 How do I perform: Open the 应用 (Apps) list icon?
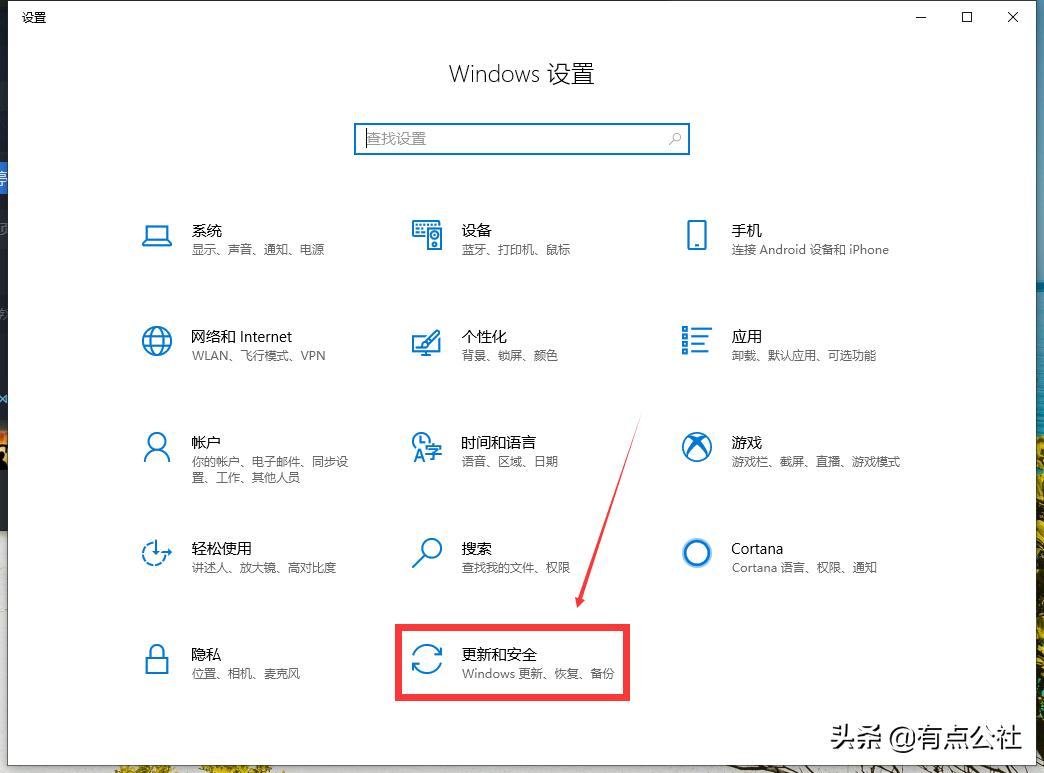(x=697, y=342)
